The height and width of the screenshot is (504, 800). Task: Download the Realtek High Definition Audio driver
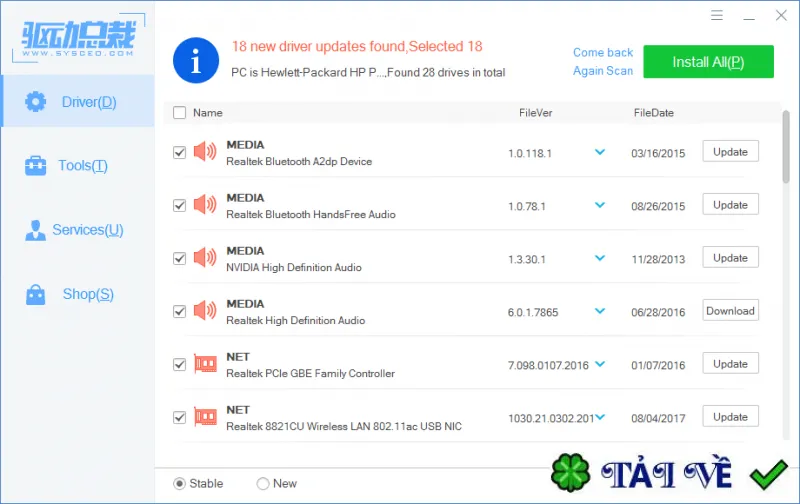click(730, 311)
